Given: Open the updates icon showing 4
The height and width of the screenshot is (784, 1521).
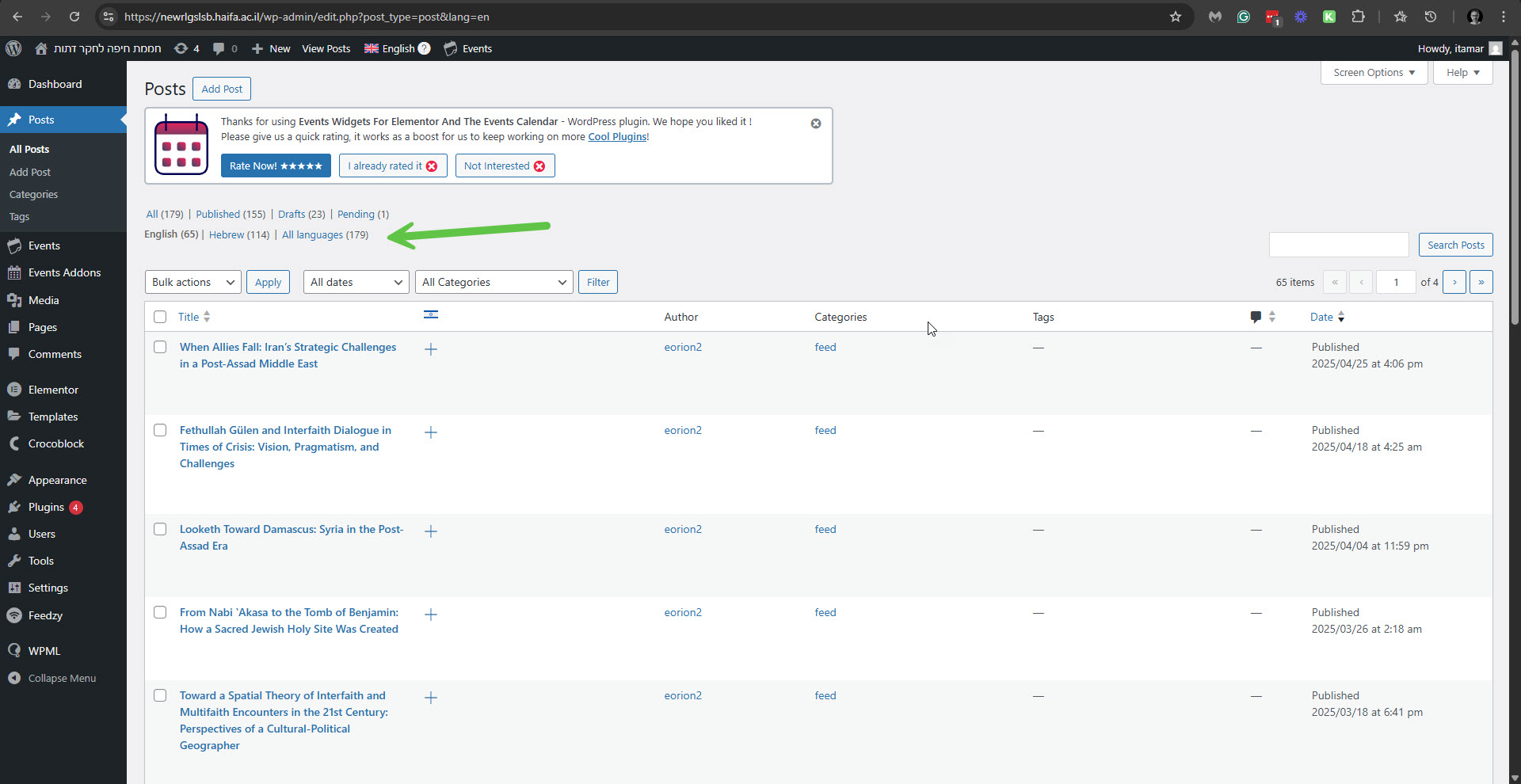Looking at the screenshot, I should 187,48.
